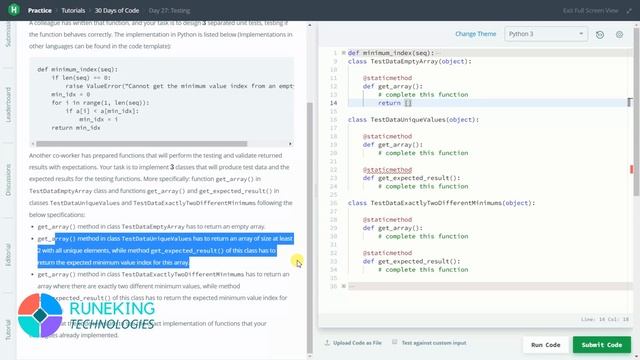Click 'return min_idx' in the sample code

tap(76, 128)
